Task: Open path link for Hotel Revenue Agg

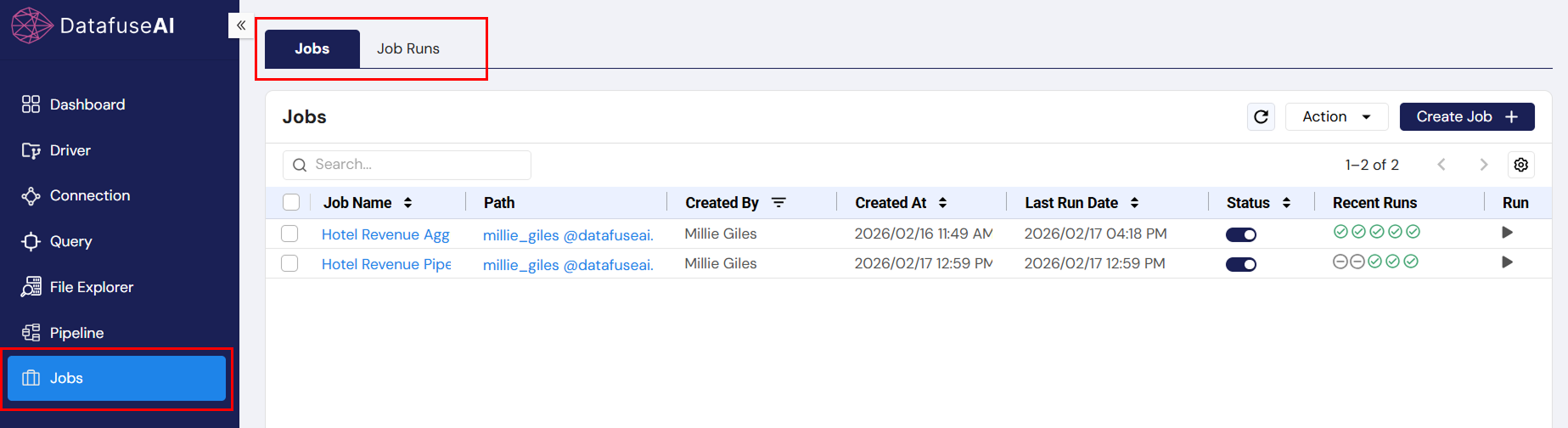Action: (568, 235)
